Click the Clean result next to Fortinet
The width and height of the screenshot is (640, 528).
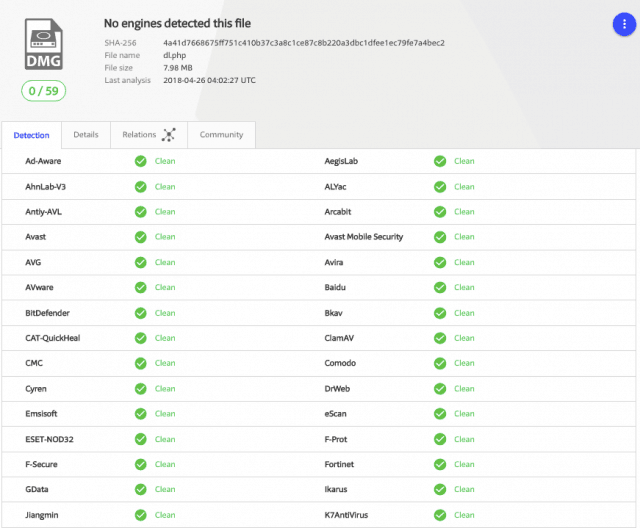pyautogui.click(x=464, y=464)
